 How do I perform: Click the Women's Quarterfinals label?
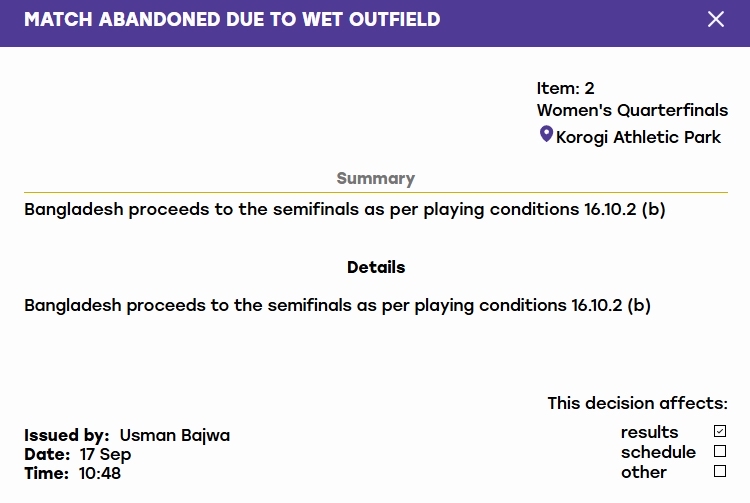(632, 110)
